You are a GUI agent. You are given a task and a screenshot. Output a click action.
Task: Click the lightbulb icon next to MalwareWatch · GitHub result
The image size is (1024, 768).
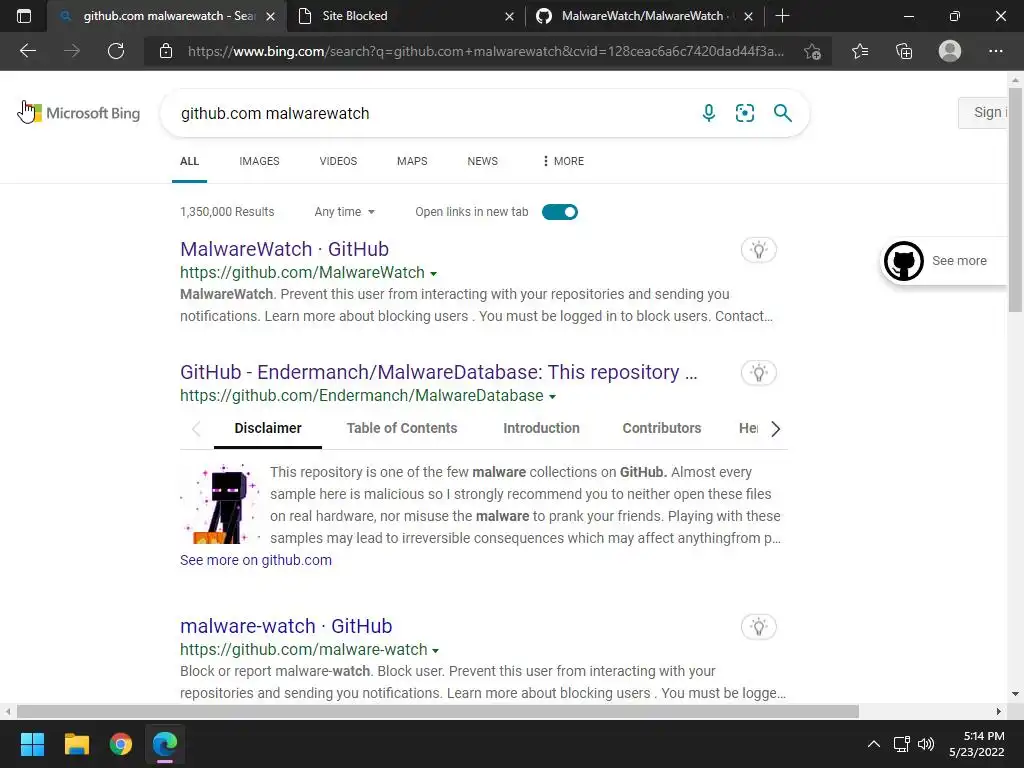click(x=758, y=249)
